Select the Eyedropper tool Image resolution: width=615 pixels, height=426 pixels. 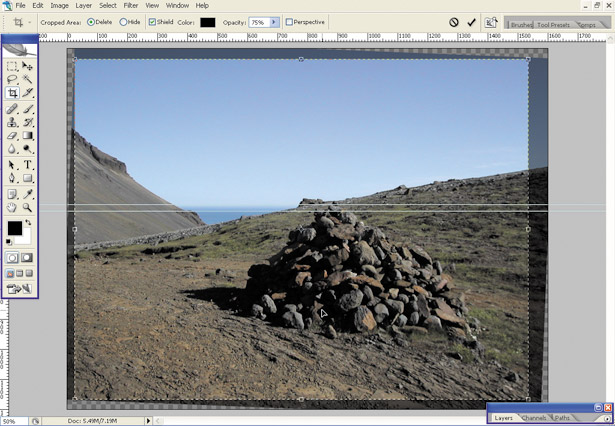(x=27, y=194)
